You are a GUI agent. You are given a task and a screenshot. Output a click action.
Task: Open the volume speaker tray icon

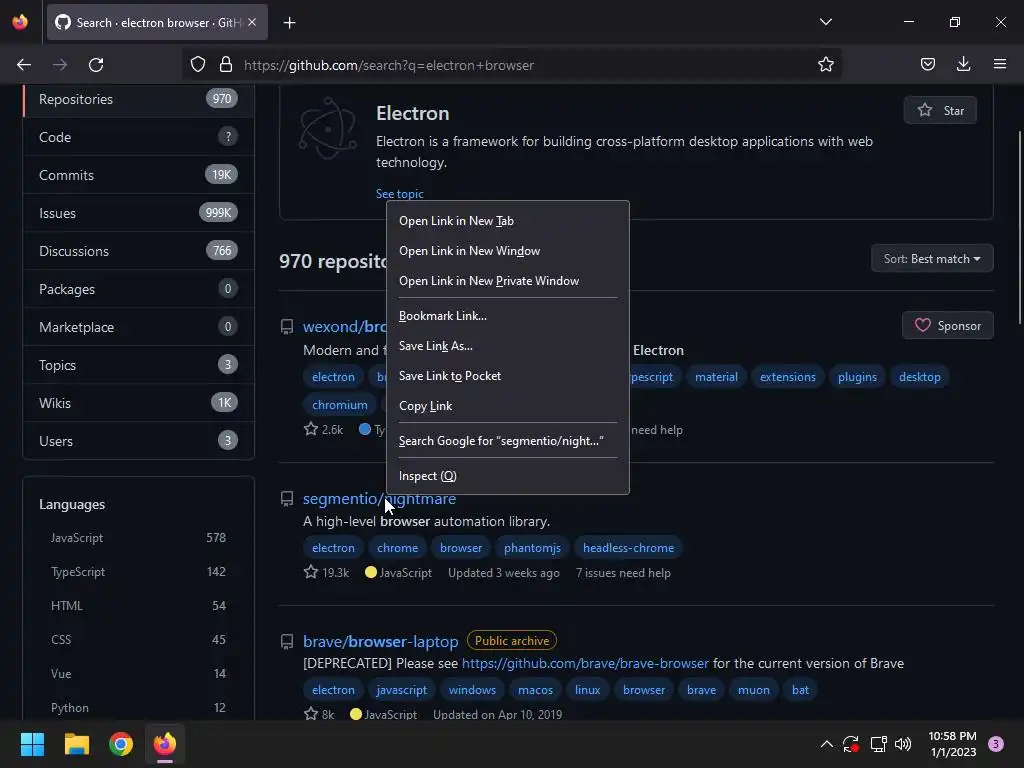point(903,744)
